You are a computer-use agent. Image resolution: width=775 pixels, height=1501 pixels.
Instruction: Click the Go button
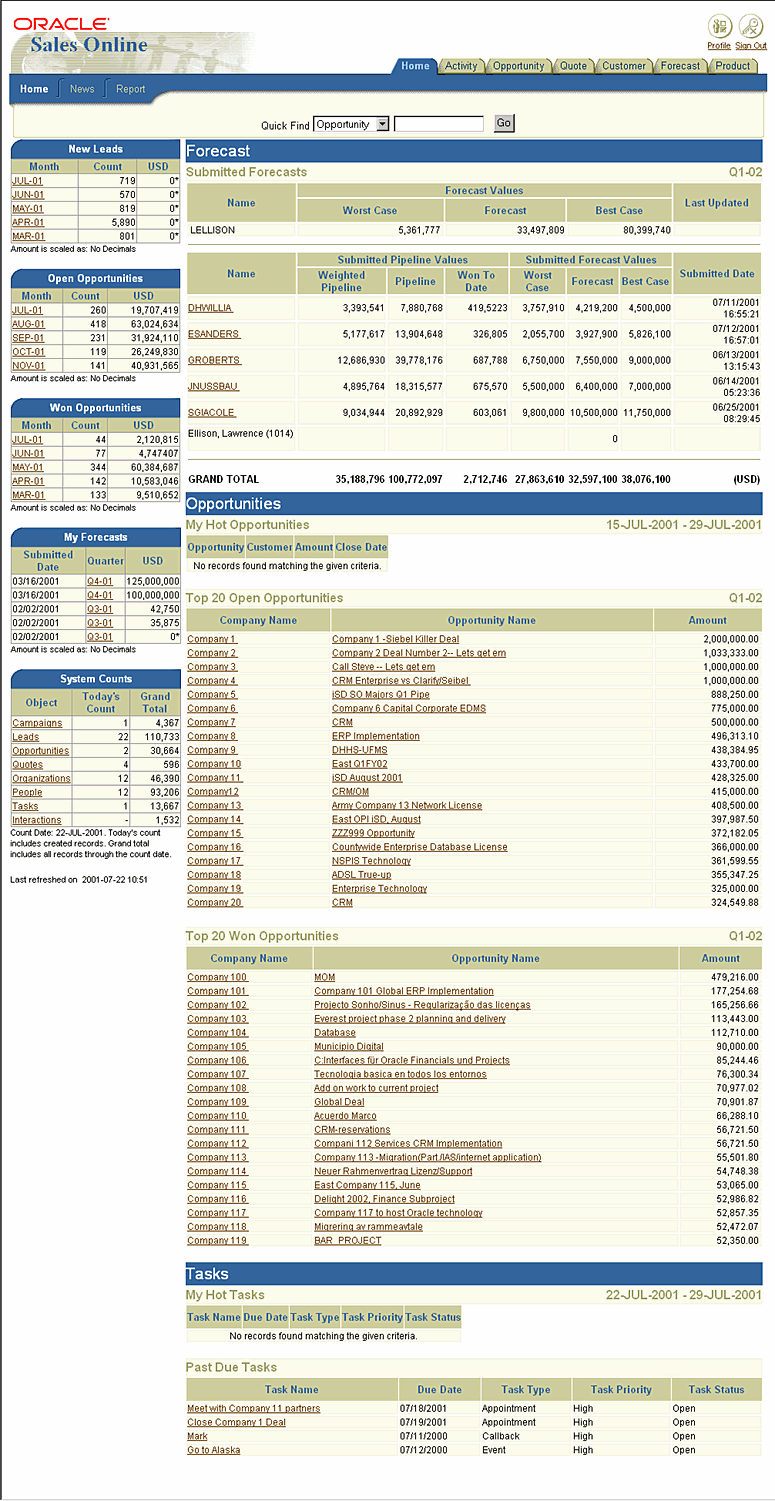click(x=504, y=123)
